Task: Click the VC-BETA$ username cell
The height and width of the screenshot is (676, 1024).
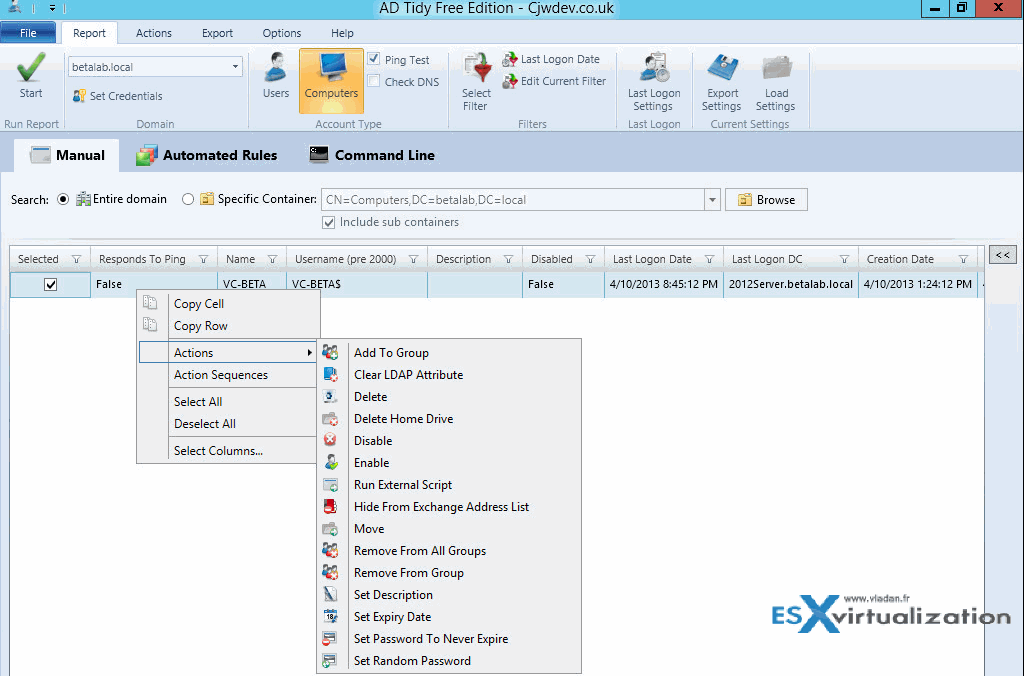Action: click(357, 284)
